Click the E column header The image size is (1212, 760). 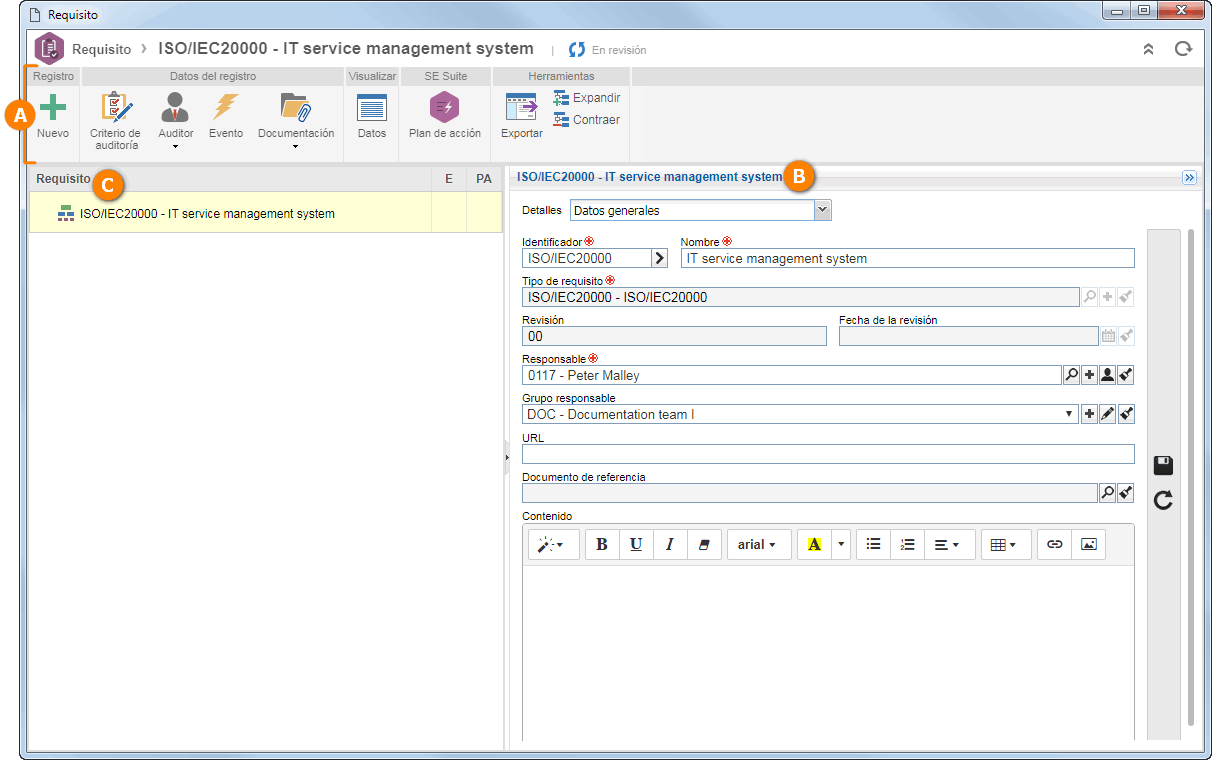[x=449, y=179]
